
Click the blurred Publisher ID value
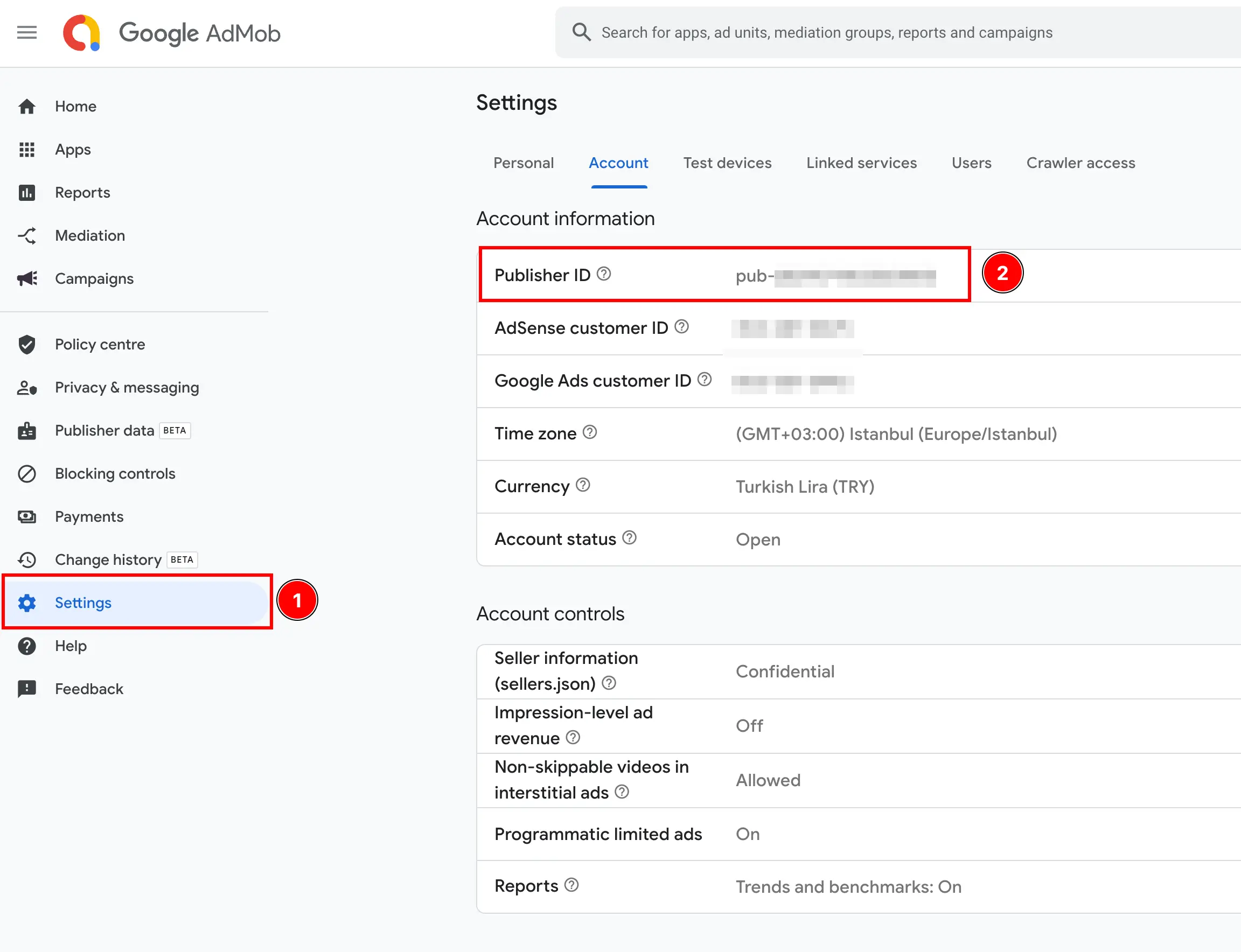(x=835, y=276)
